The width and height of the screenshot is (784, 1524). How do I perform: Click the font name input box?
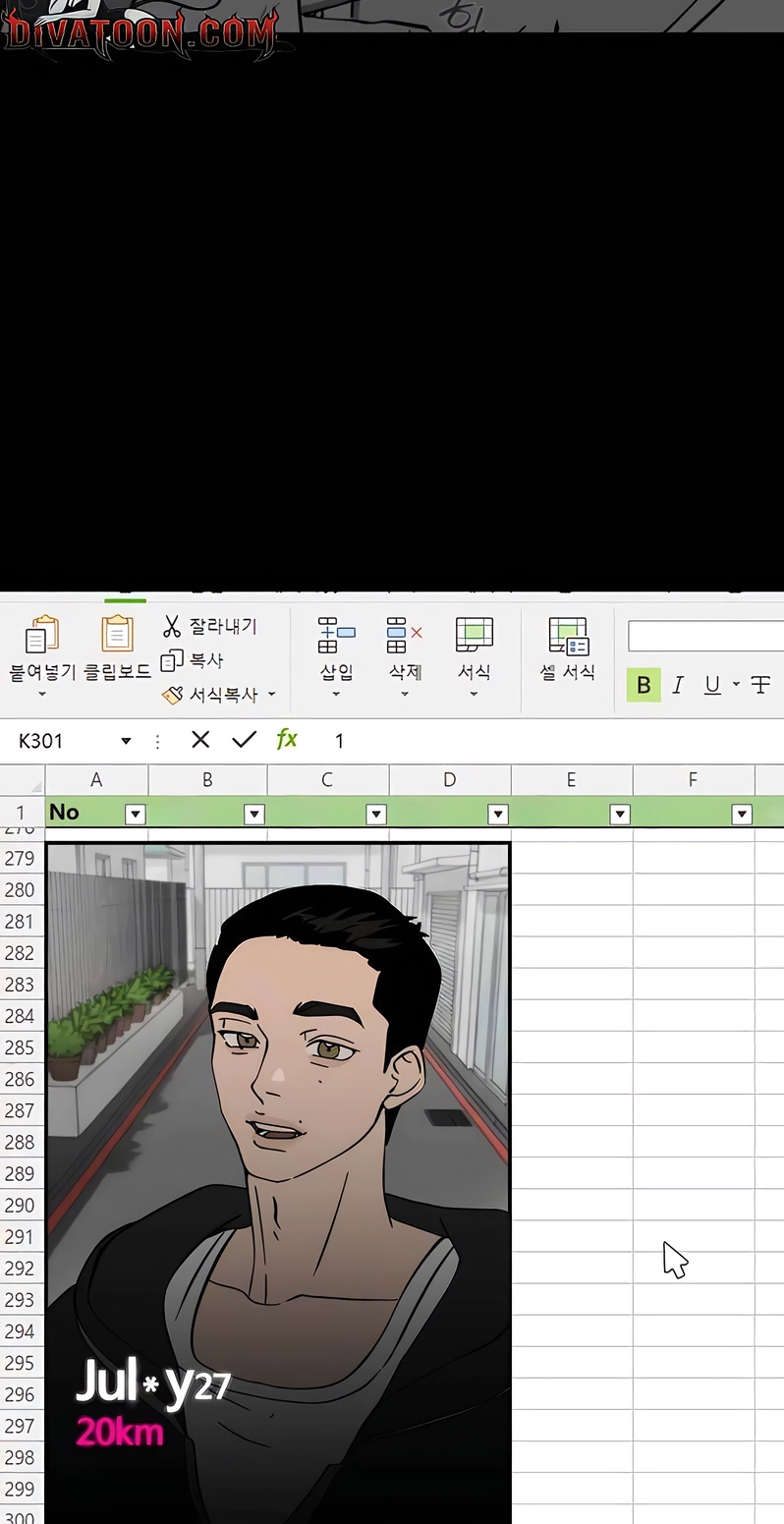[x=705, y=636]
